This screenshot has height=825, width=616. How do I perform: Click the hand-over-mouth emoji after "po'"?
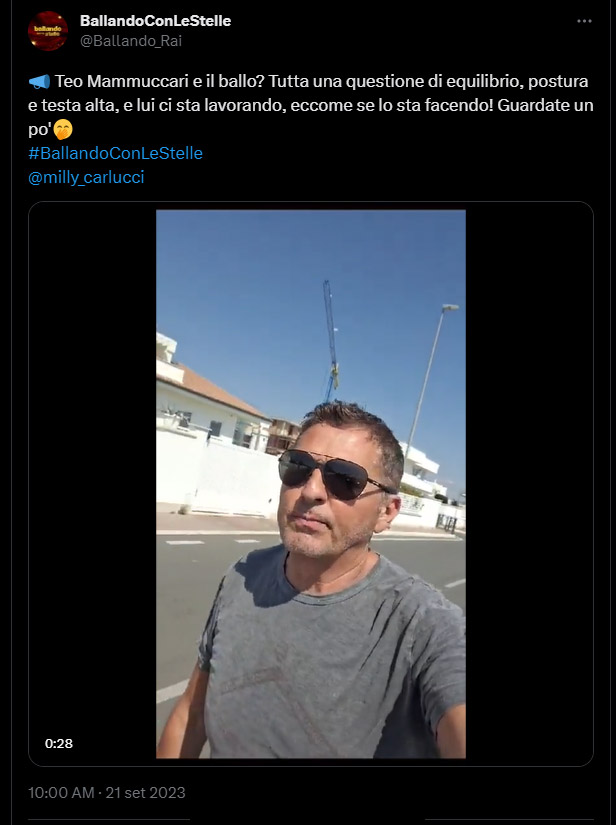pyautogui.click(x=63, y=129)
